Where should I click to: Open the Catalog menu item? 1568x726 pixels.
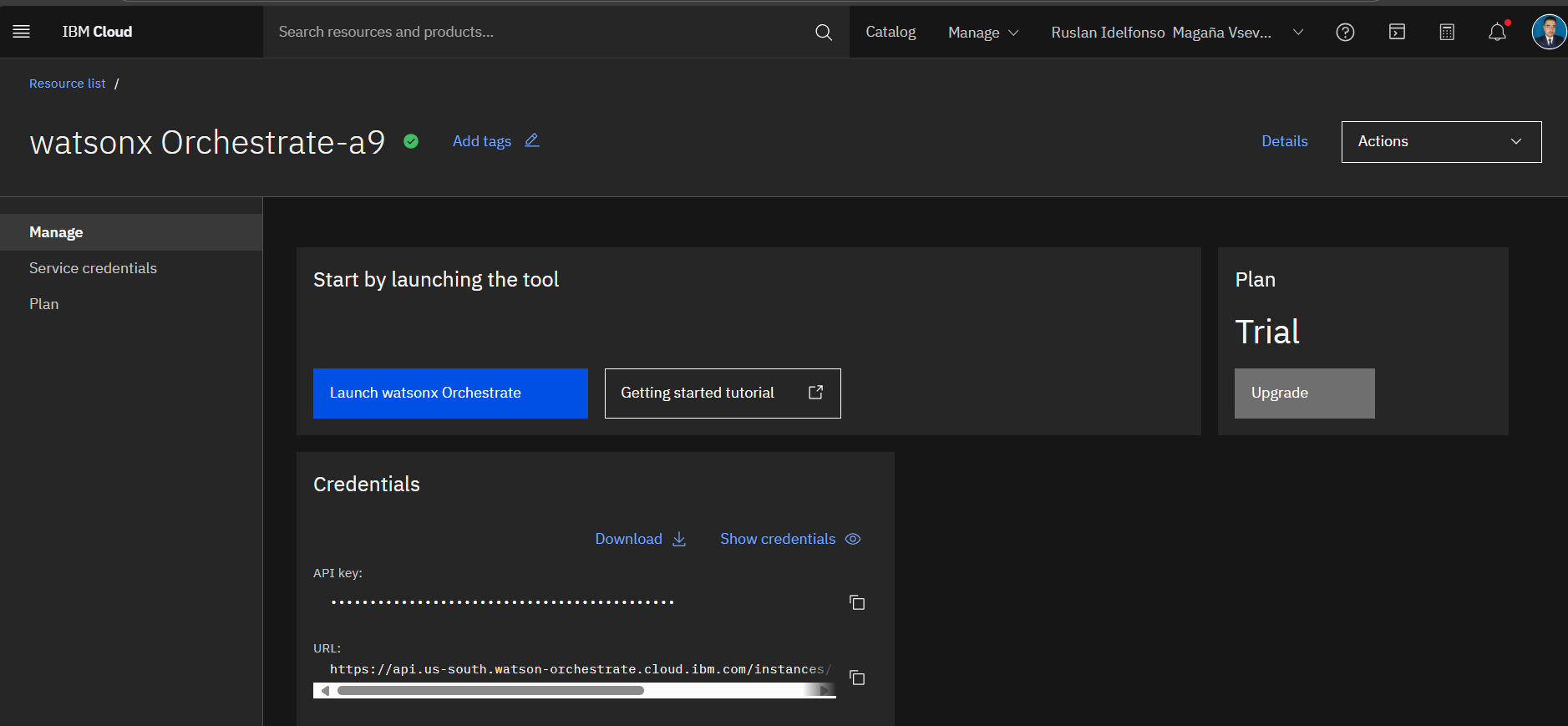[x=891, y=32]
